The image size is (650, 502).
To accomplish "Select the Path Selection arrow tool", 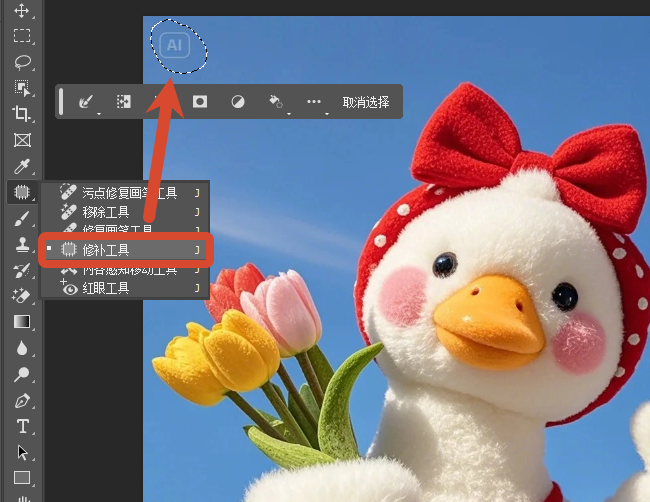I will (22, 452).
